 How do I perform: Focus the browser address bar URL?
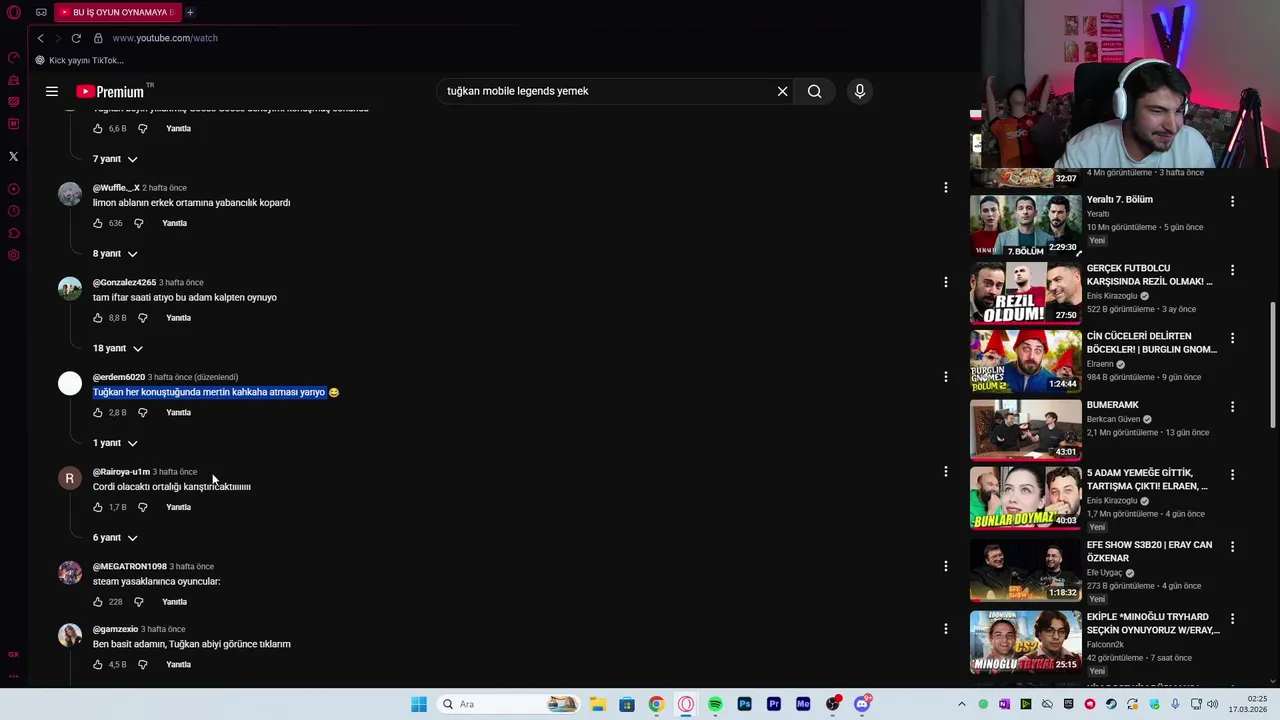click(x=165, y=38)
